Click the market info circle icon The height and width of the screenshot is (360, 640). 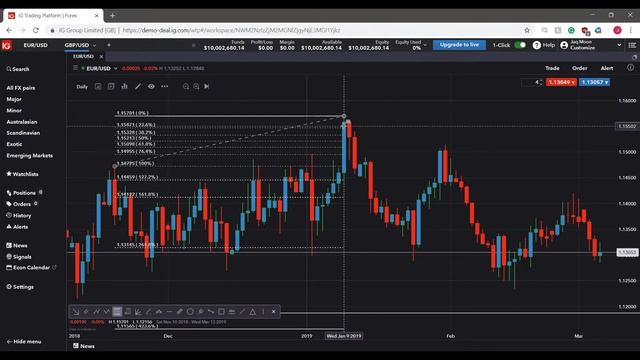pos(631,68)
